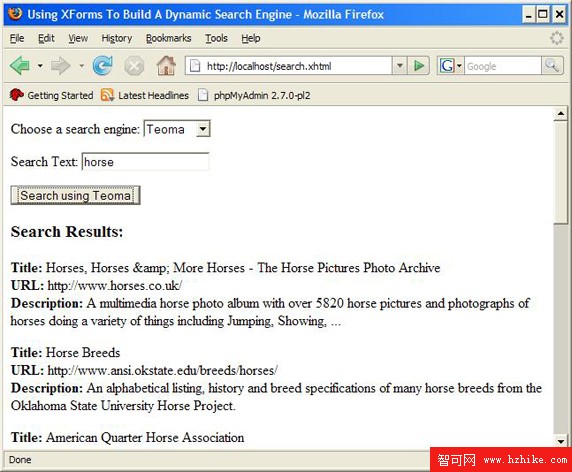572x472 pixels.
Task: Open the Back history dropdown arrow
Action: [40, 66]
